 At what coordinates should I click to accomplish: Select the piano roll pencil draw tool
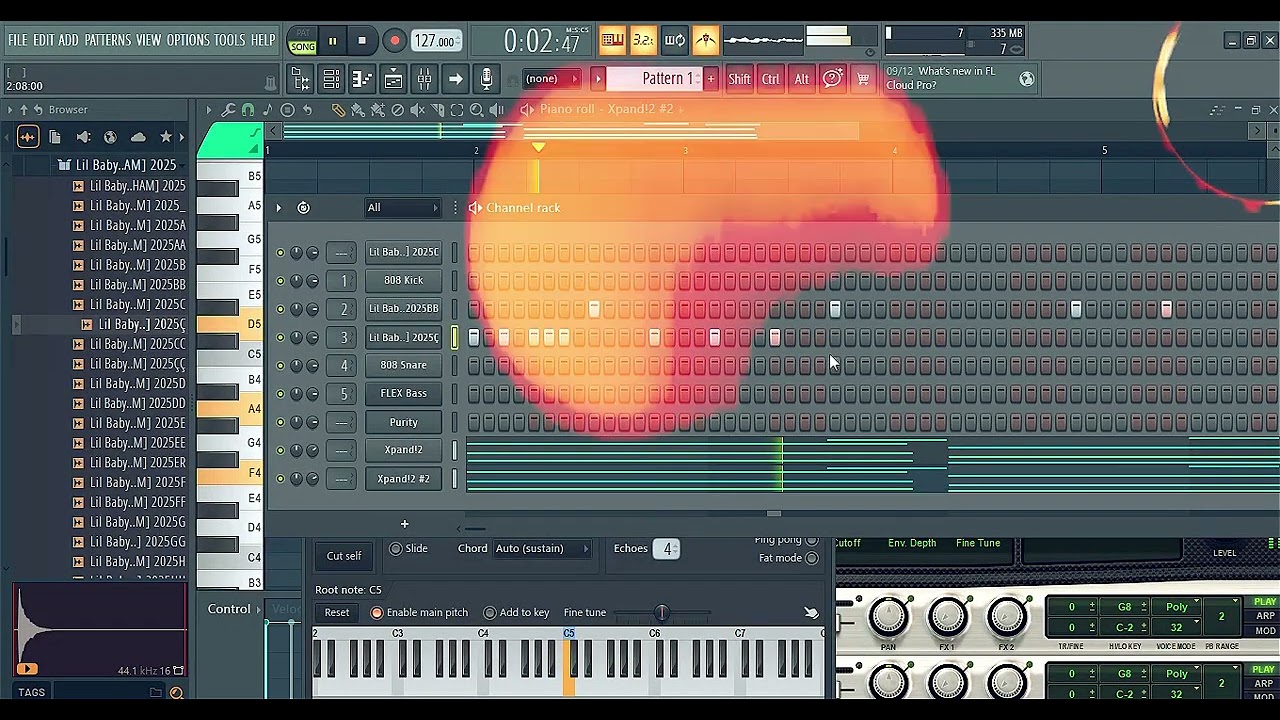click(338, 110)
